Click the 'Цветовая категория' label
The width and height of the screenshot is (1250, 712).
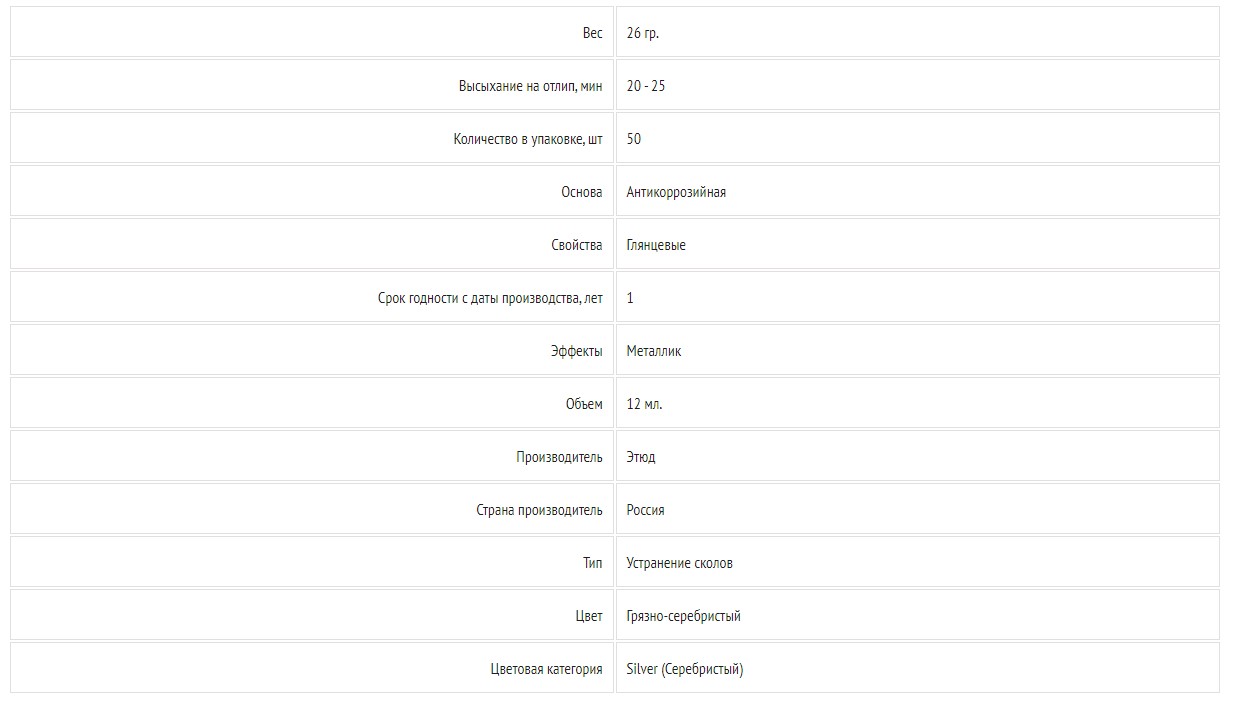[x=547, y=669]
